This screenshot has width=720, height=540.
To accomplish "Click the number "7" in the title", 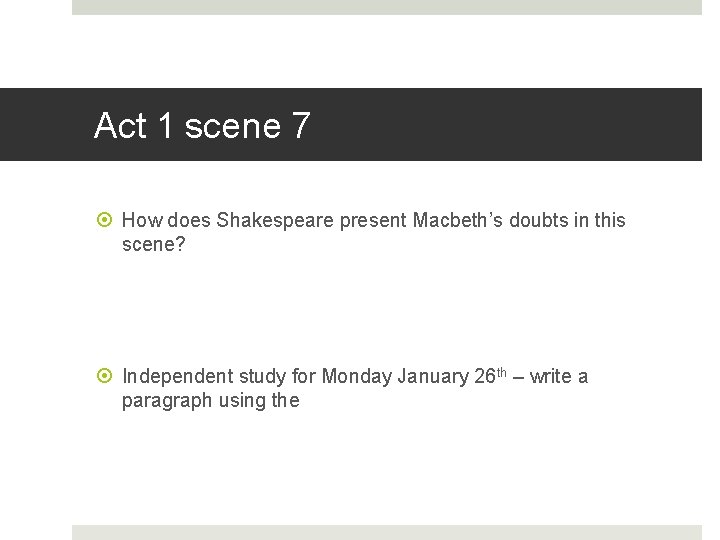I will [x=301, y=126].
